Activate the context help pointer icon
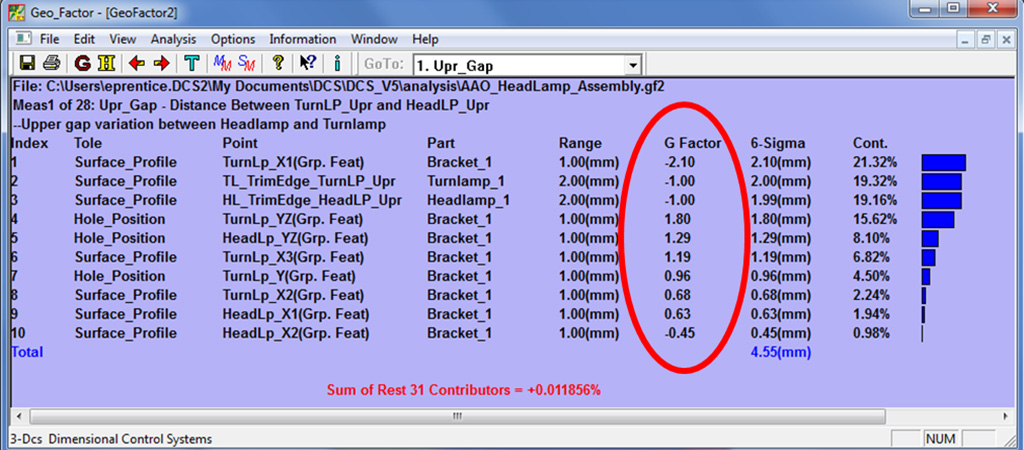The image size is (1024, 450). [308, 64]
